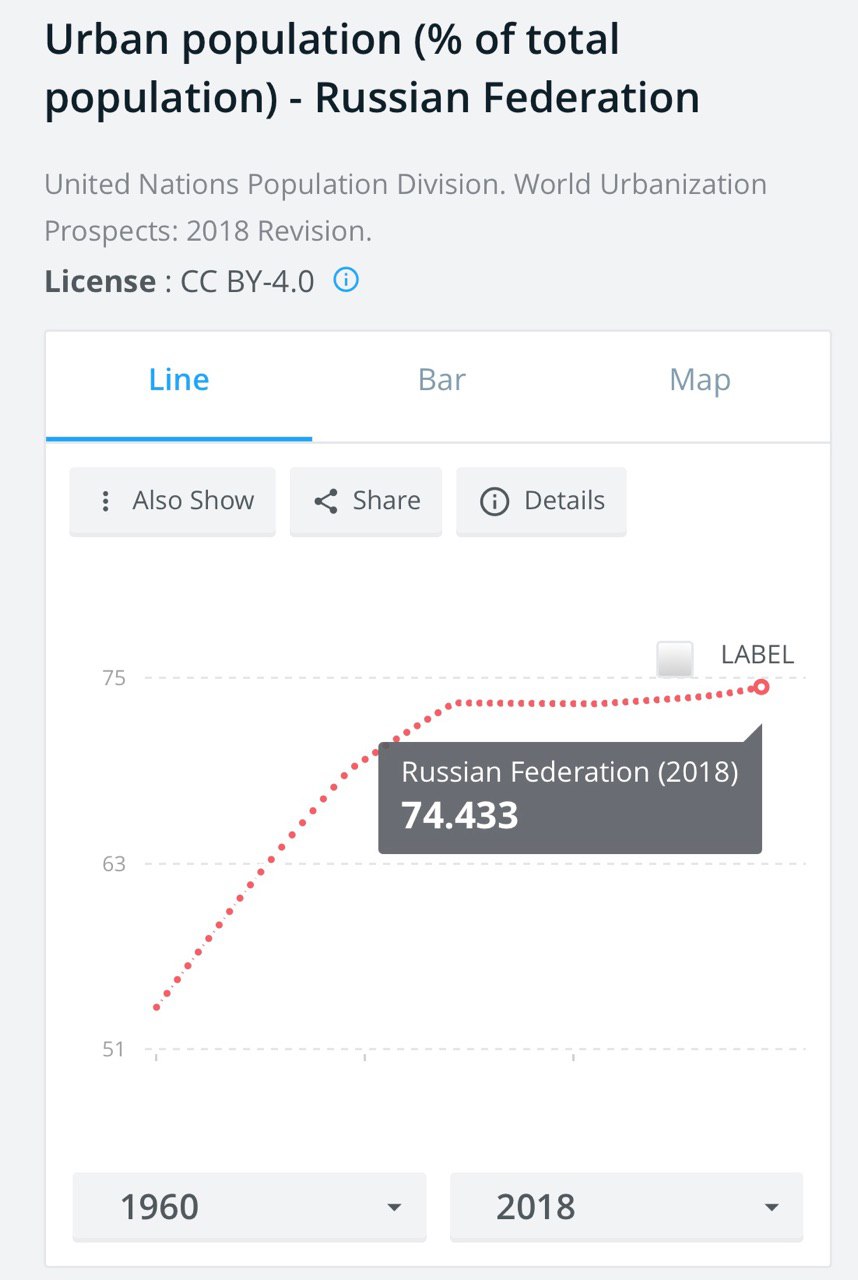Click the three-dot icon beside Also Show
858x1280 pixels.
[x=106, y=501]
